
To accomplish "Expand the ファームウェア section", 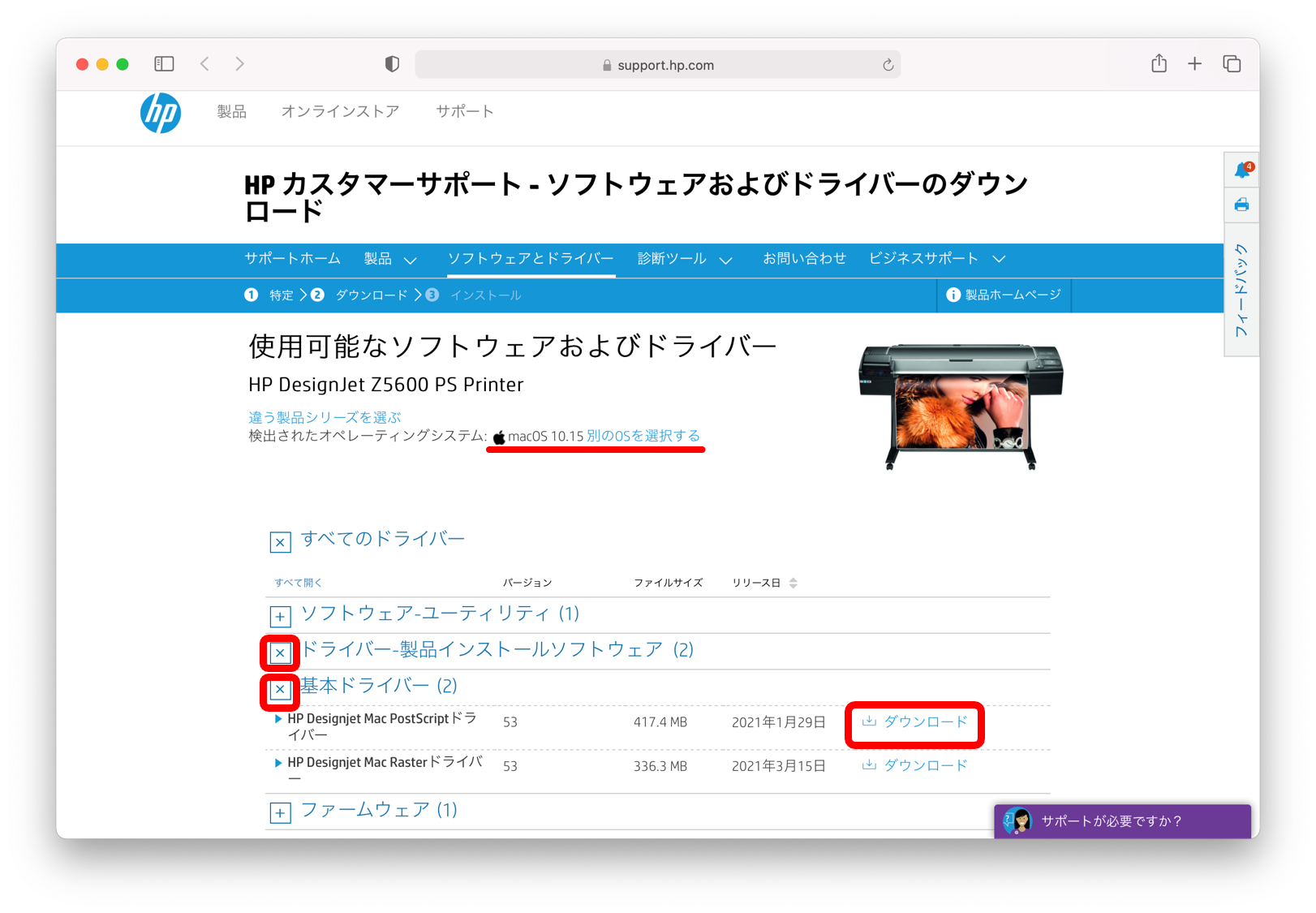I will 280,812.
